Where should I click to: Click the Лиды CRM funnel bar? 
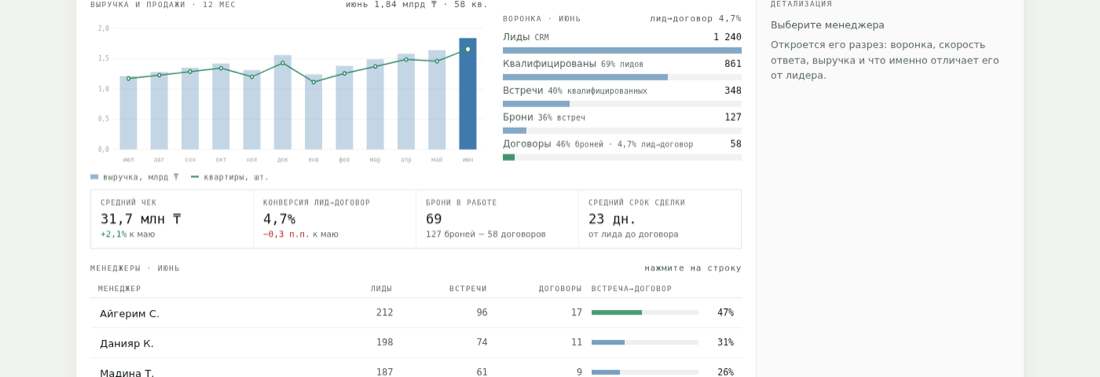point(622,51)
